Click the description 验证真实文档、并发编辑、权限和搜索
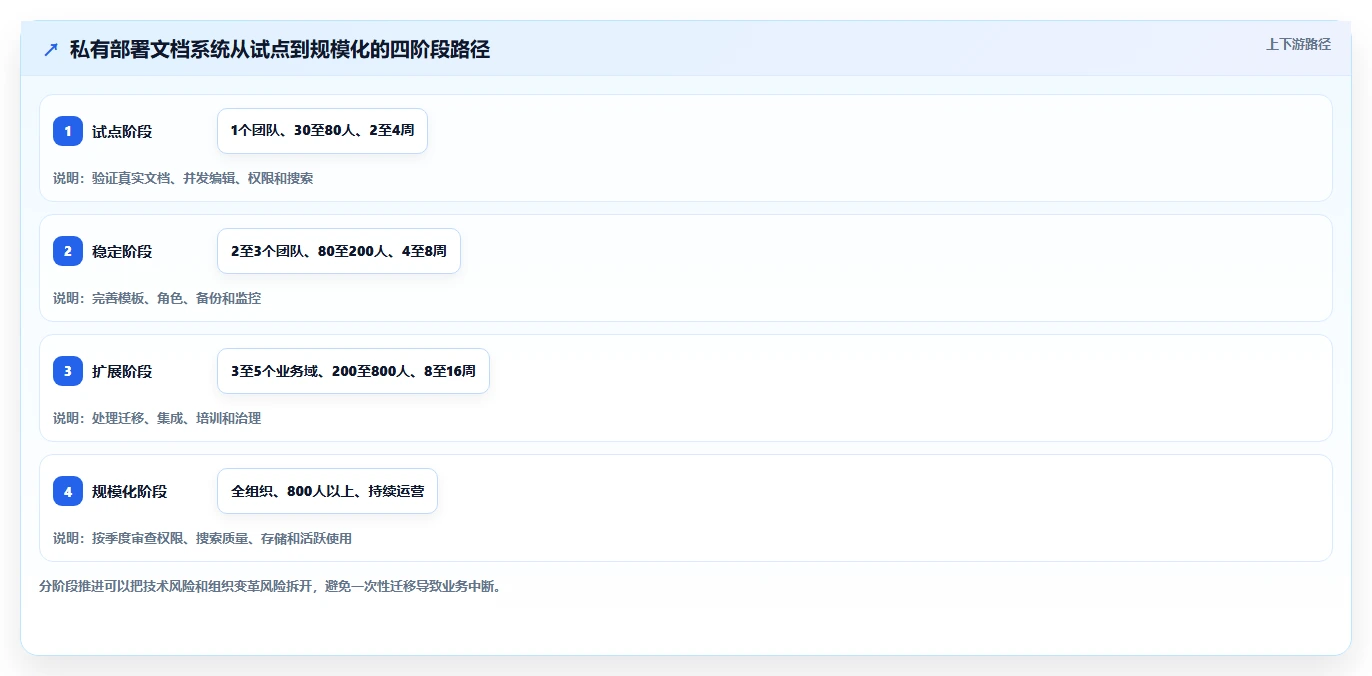Viewport: 1372px width, 676px height. point(202,178)
